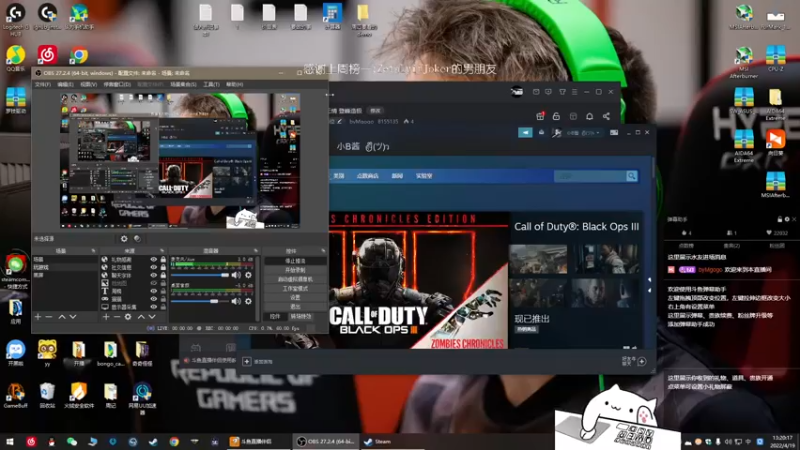
Task: Click 退出 button in OBS controls
Action: click(x=295, y=307)
